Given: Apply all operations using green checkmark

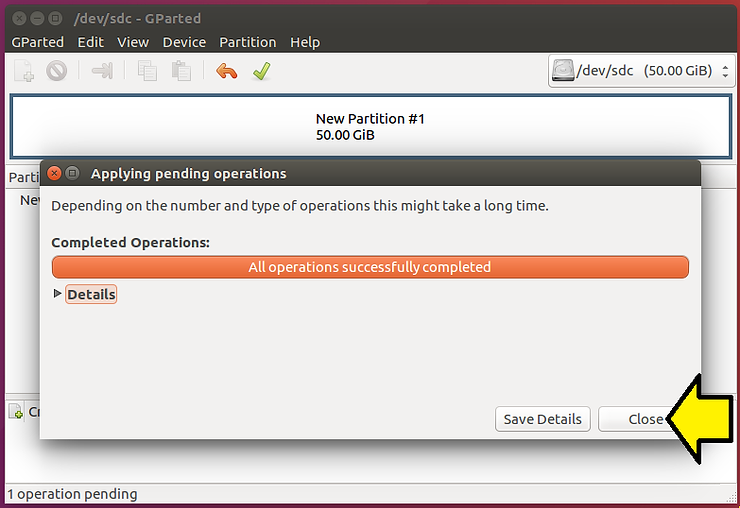Looking at the screenshot, I should tap(261, 71).
